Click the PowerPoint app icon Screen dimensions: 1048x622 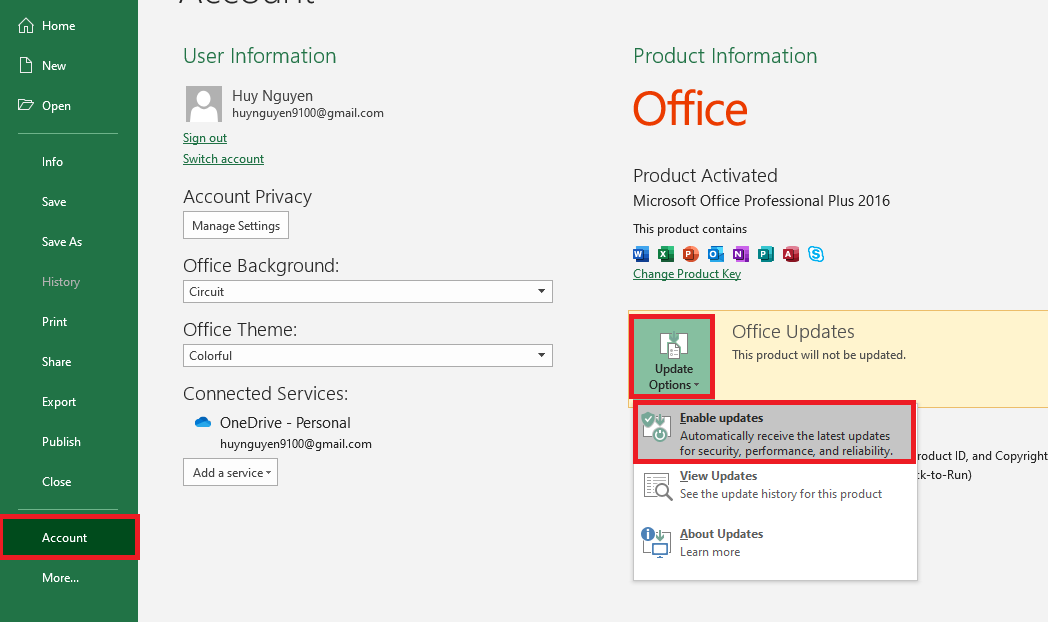click(x=691, y=254)
